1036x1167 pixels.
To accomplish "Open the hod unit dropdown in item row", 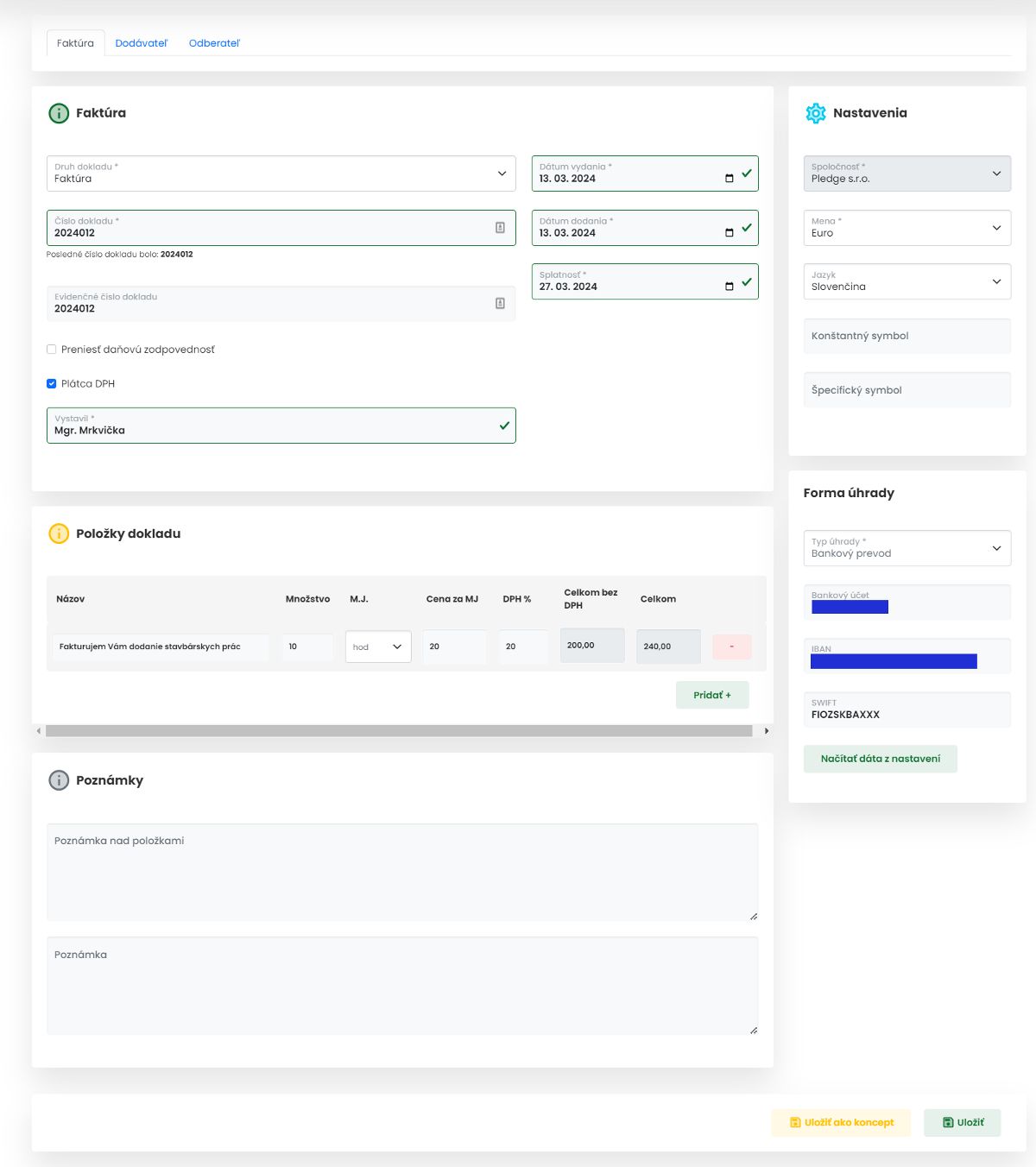I will pos(378,647).
